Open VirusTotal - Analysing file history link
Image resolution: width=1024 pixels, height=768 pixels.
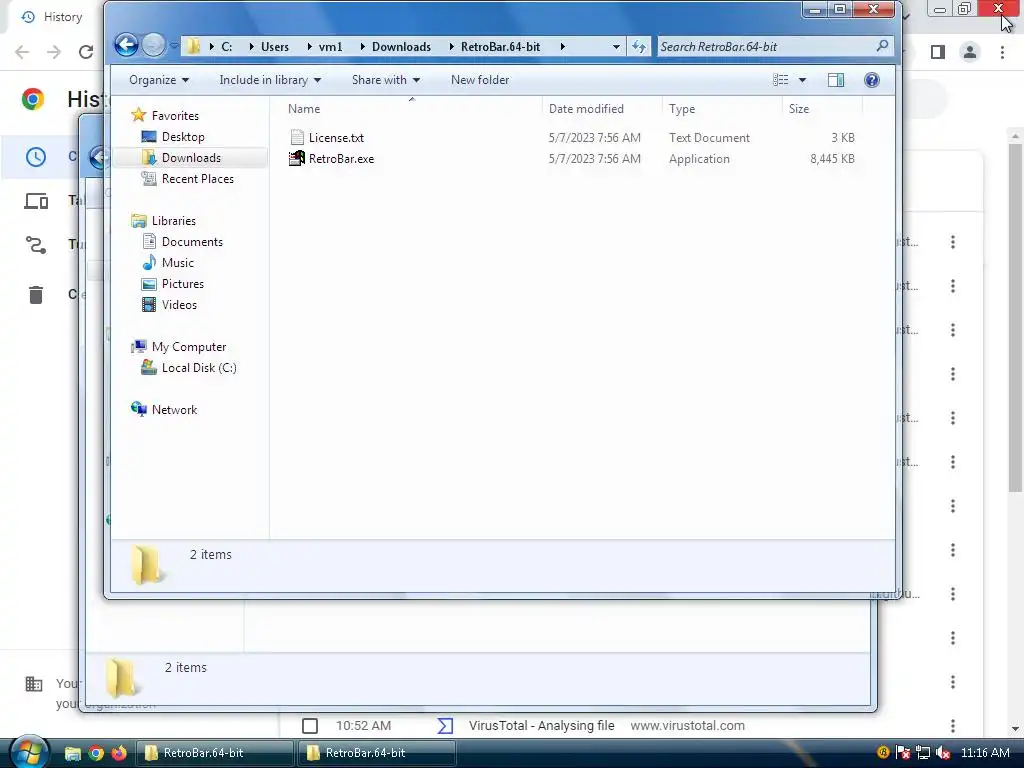pos(541,726)
